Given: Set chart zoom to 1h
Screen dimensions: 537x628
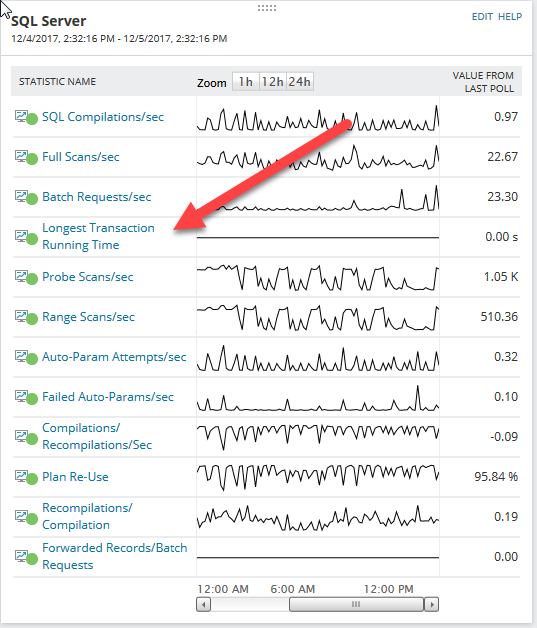Looking at the screenshot, I should tap(245, 82).
